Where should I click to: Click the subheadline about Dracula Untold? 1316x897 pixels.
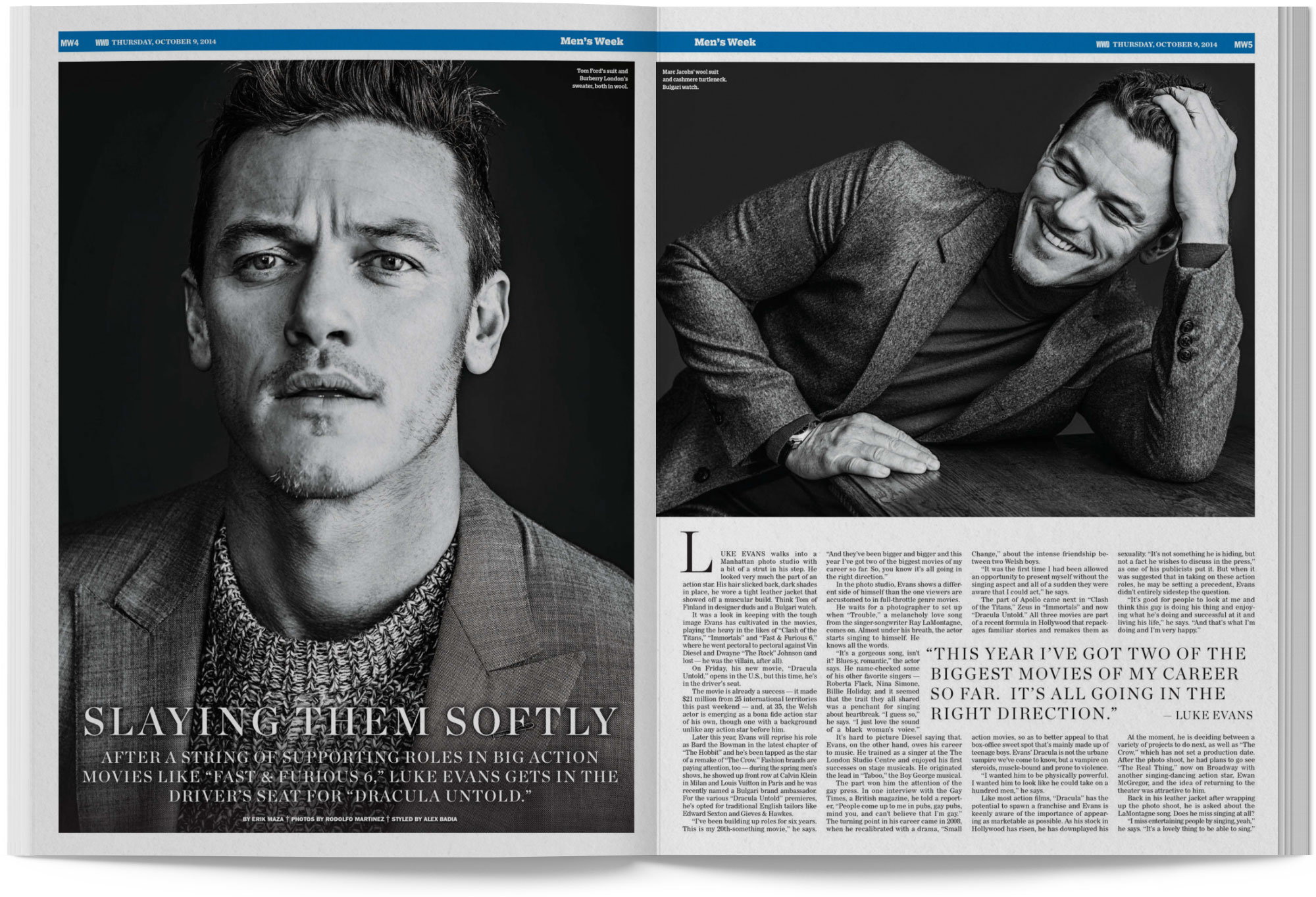[349, 777]
